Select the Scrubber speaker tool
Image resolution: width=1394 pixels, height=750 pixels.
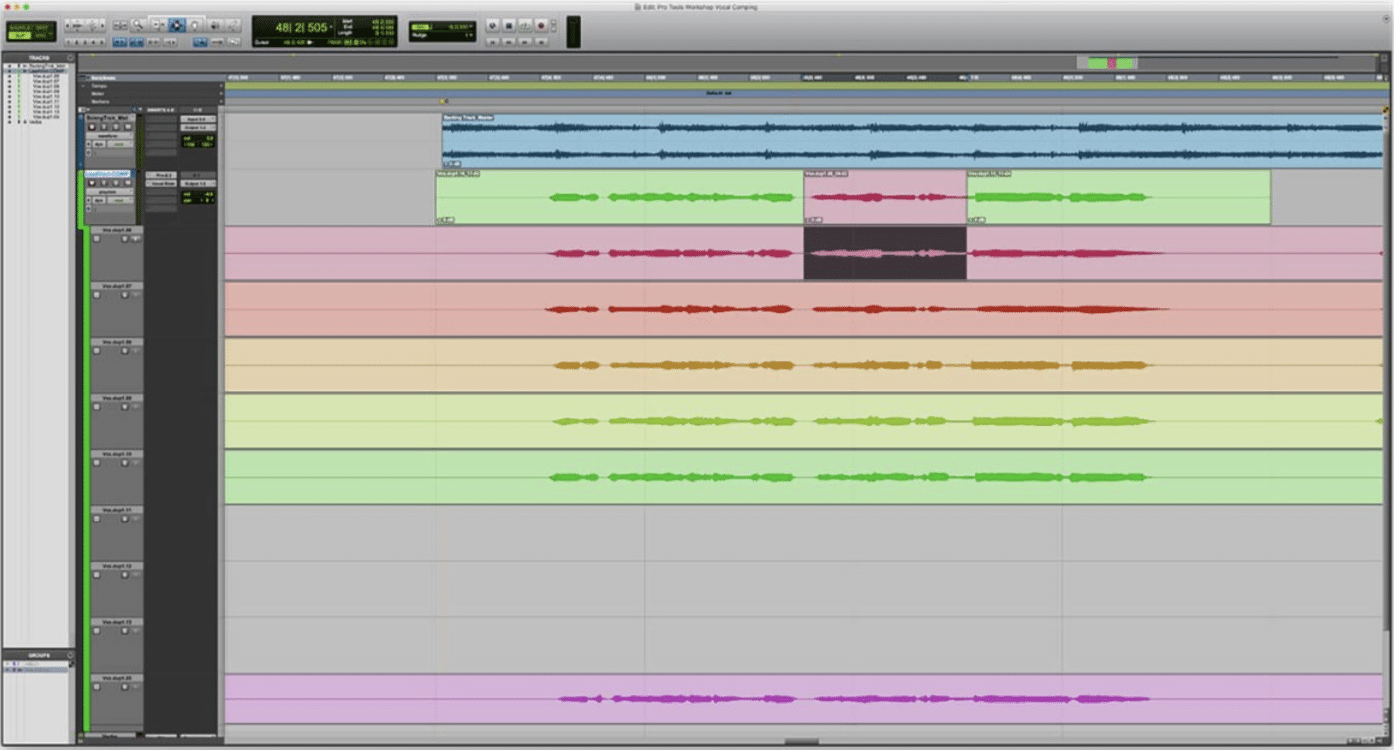pyautogui.click(x=214, y=25)
